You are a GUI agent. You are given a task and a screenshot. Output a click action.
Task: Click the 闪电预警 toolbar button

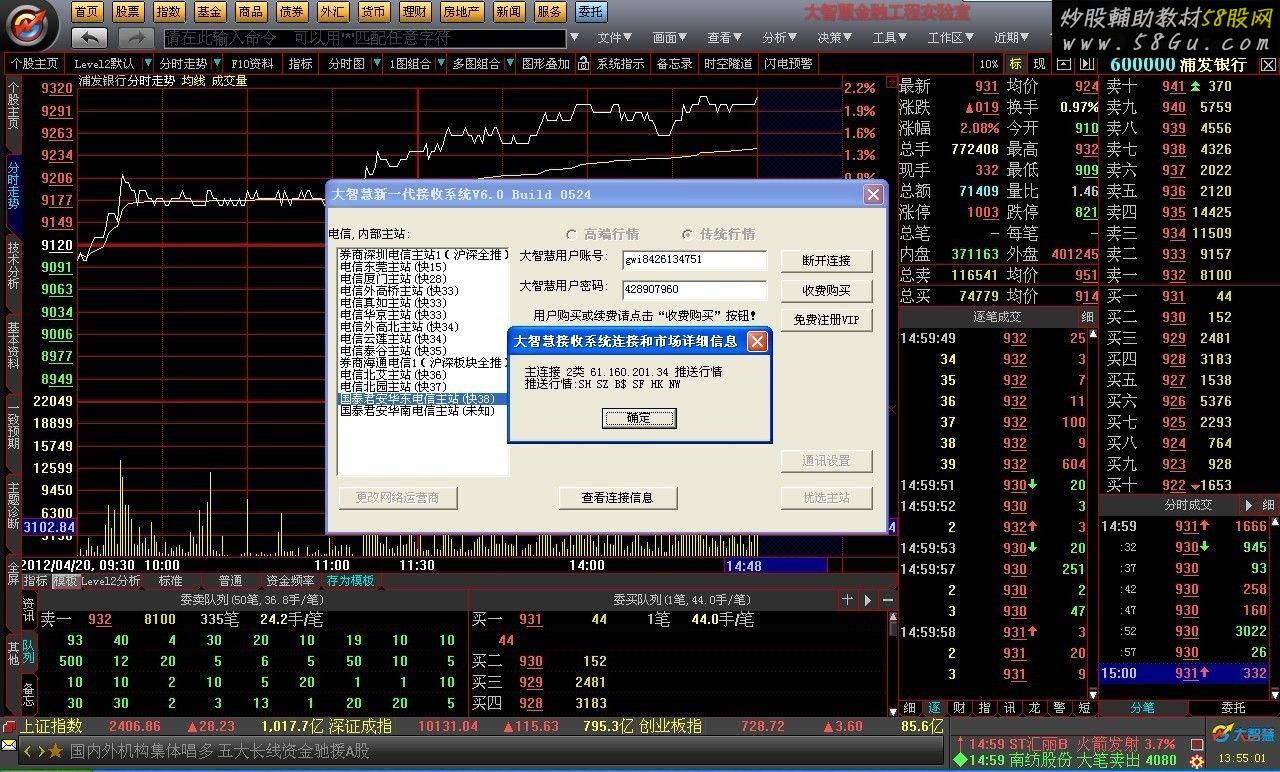click(x=789, y=63)
